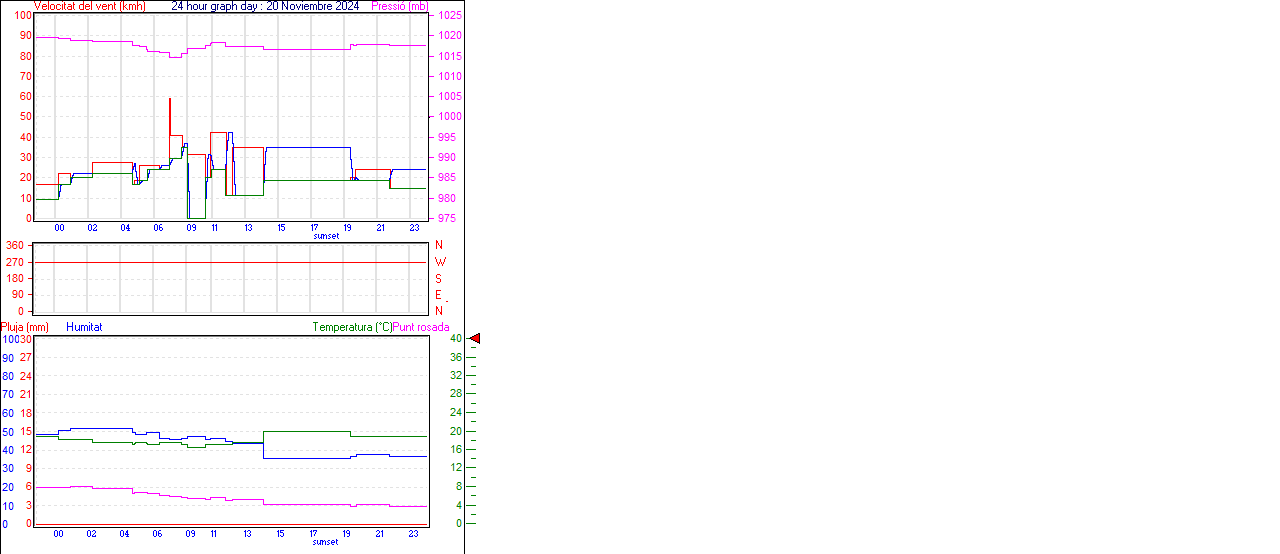Click the red 270 wind direction line
Image resolution: width=1280 pixels, height=554 pixels.
tap(230, 262)
